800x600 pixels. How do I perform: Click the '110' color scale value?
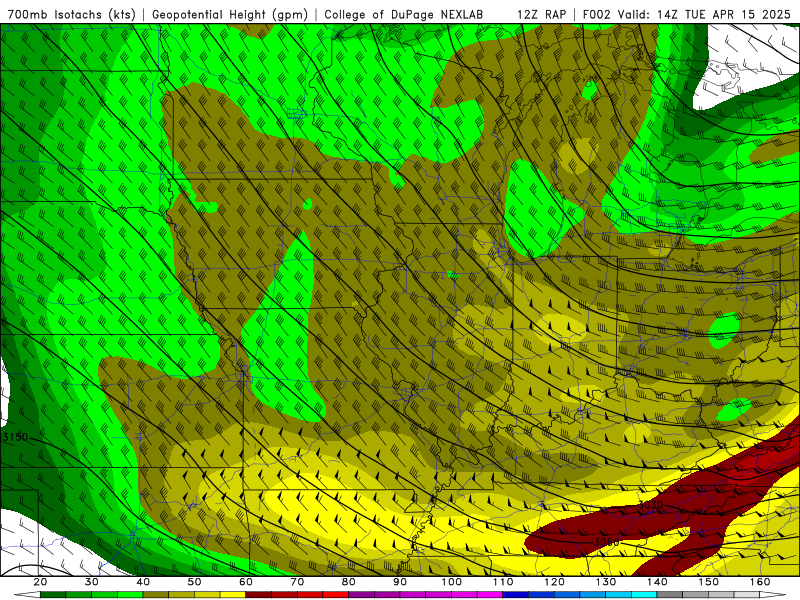(503, 582)
